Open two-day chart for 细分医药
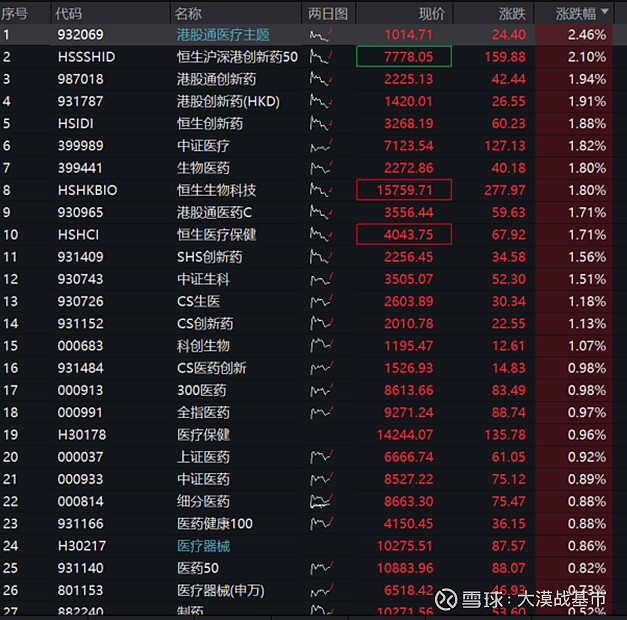 [321, 501]
